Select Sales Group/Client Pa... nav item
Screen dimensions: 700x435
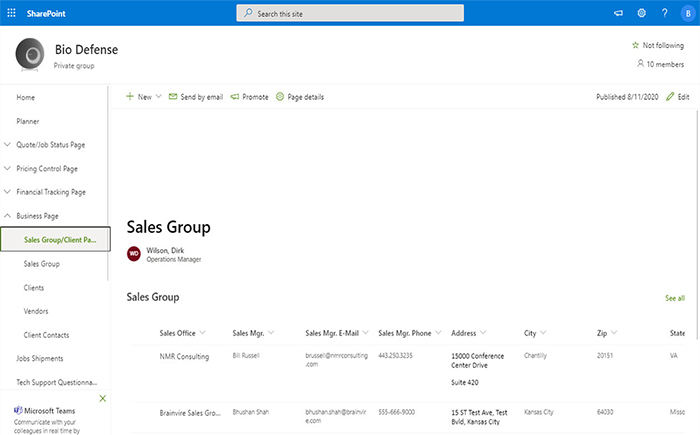click(55, 239)
